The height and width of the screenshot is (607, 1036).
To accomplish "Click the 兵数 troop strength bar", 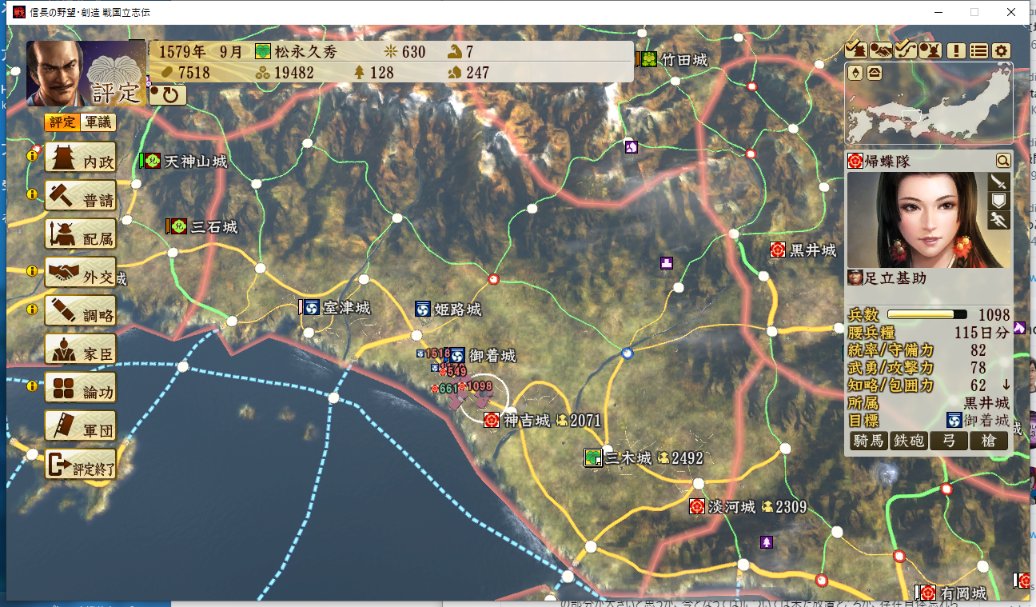I will [x=926, y=314].
